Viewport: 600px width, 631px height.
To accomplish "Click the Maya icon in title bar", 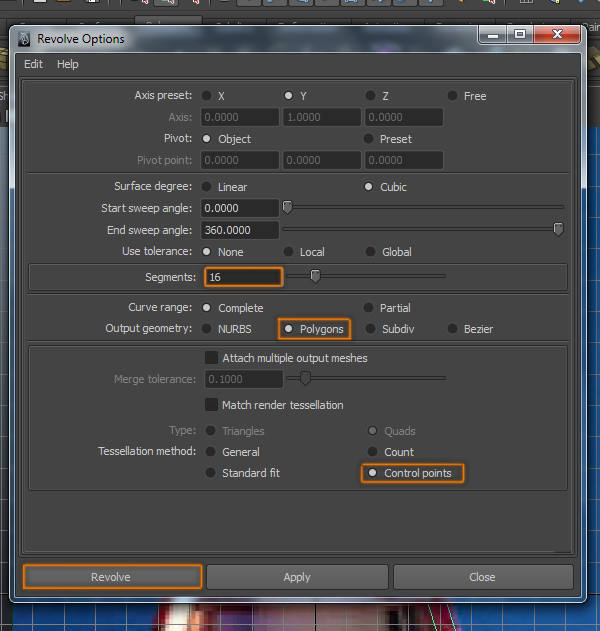I will [25, 39].
